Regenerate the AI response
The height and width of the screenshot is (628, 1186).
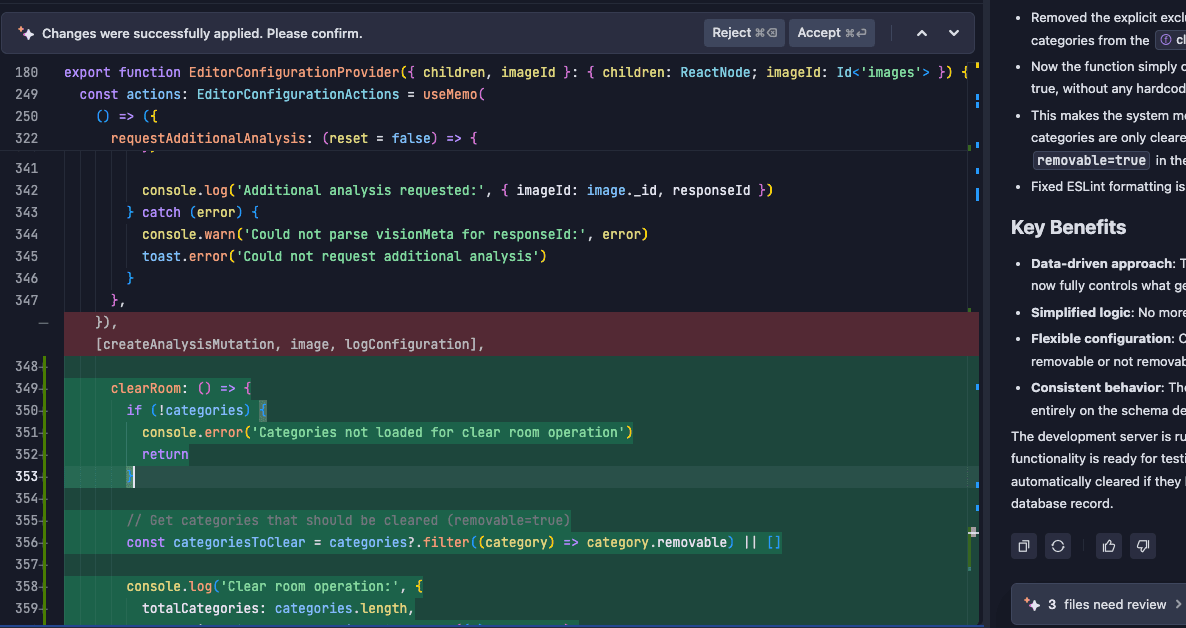[1057, 546]
